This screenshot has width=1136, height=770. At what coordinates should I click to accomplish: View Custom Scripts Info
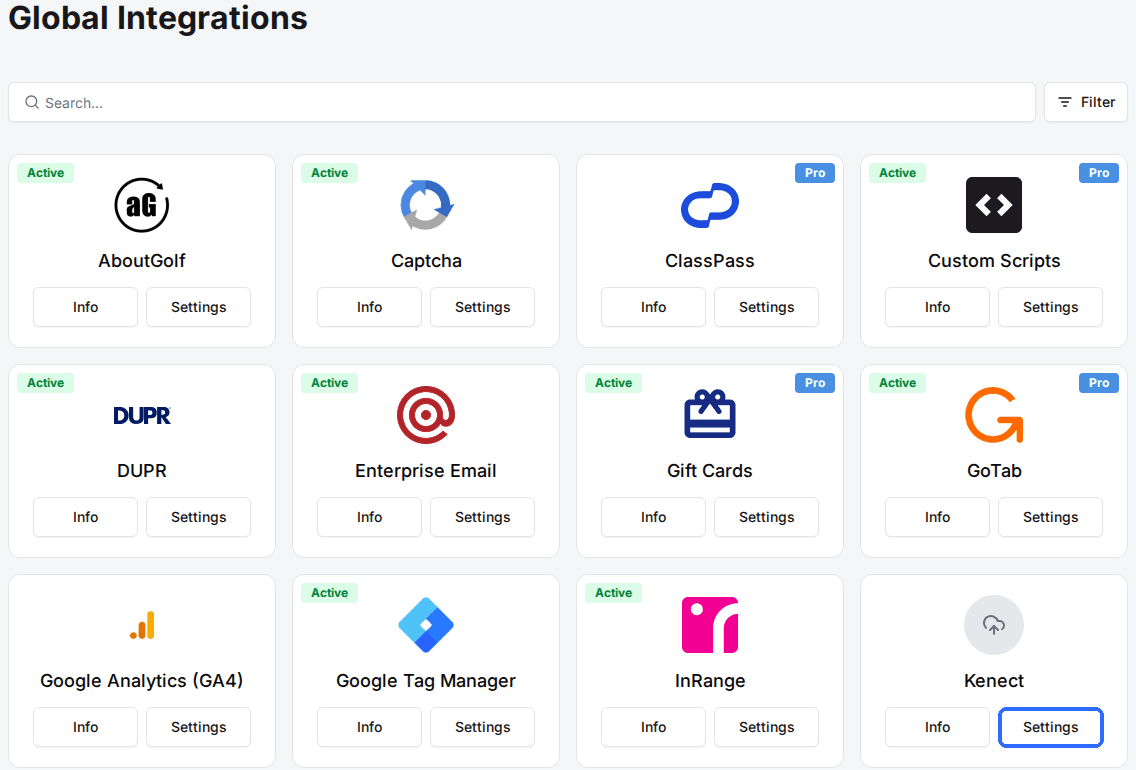point(937,307)
